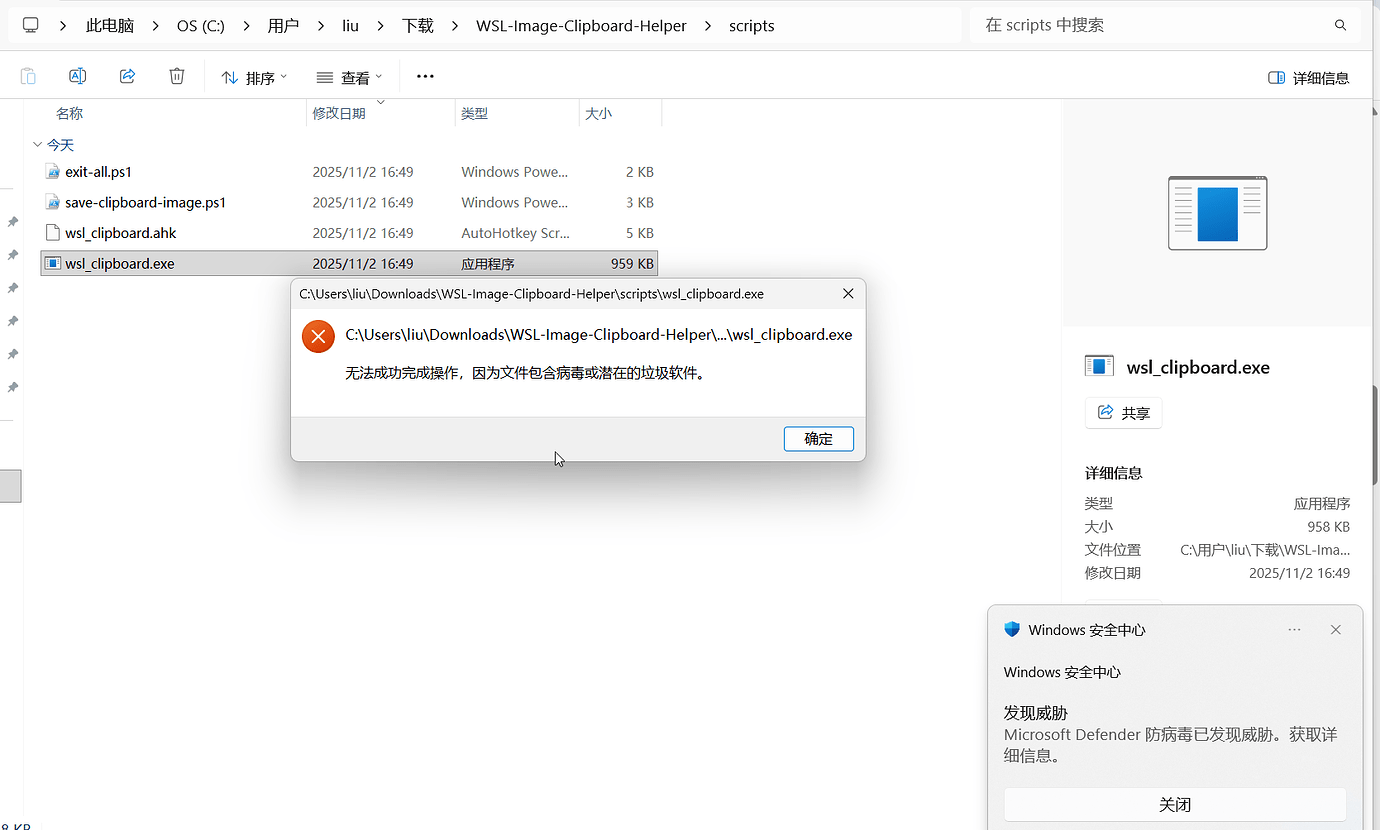Screen dimensions: 1380x830
Task: Click the search magnifier icon
Action: click(1340, 25)
